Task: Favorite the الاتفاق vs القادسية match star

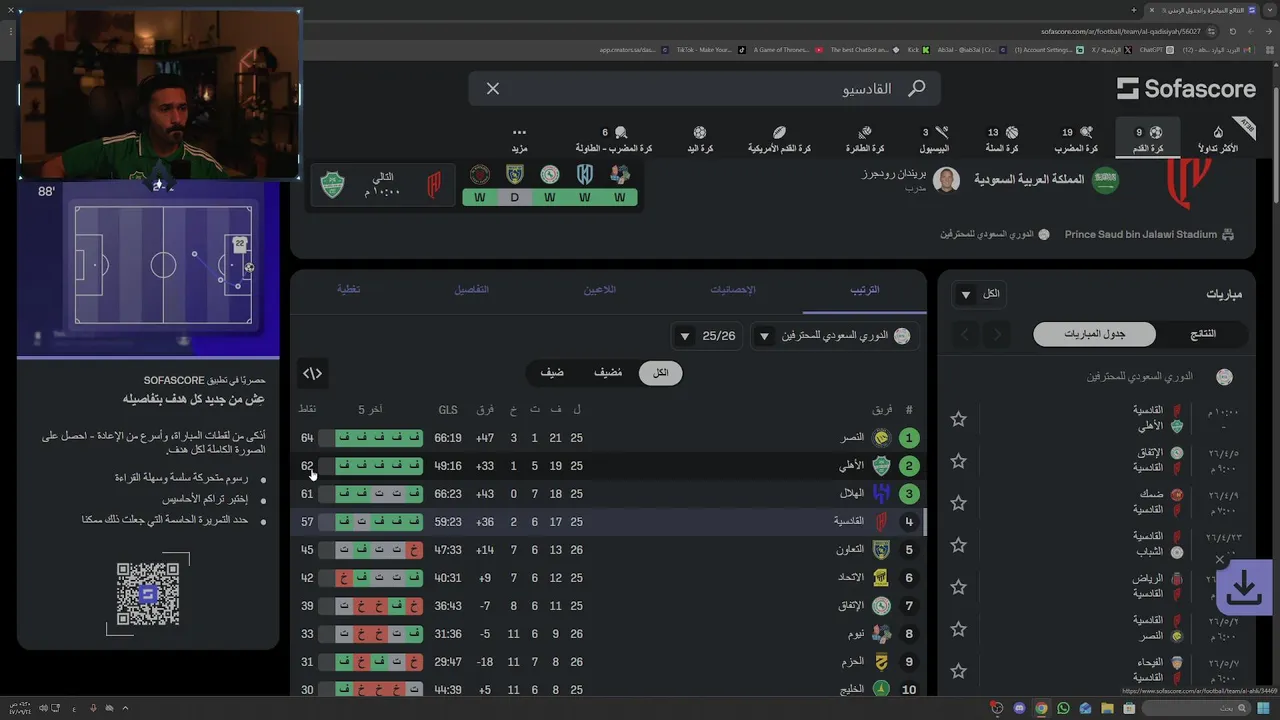Action: point(959,461)
